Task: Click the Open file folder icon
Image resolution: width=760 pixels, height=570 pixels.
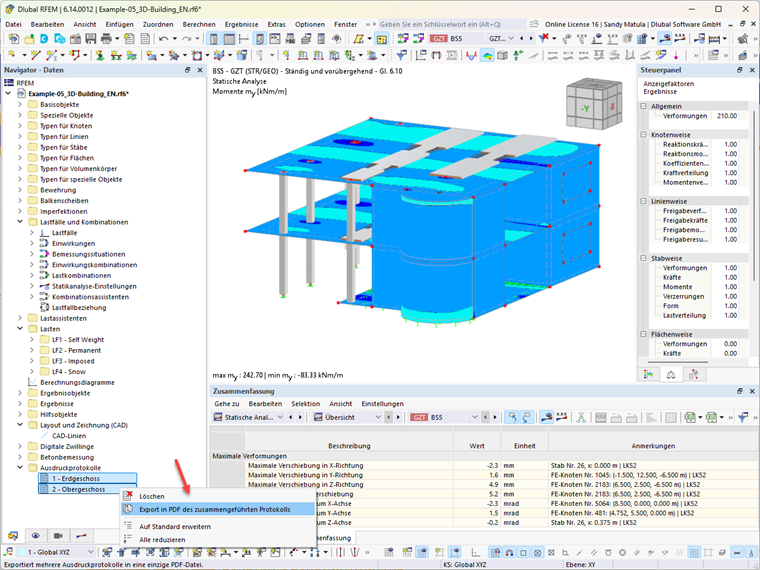Action: pyautogui.click(x=29, y=38)
